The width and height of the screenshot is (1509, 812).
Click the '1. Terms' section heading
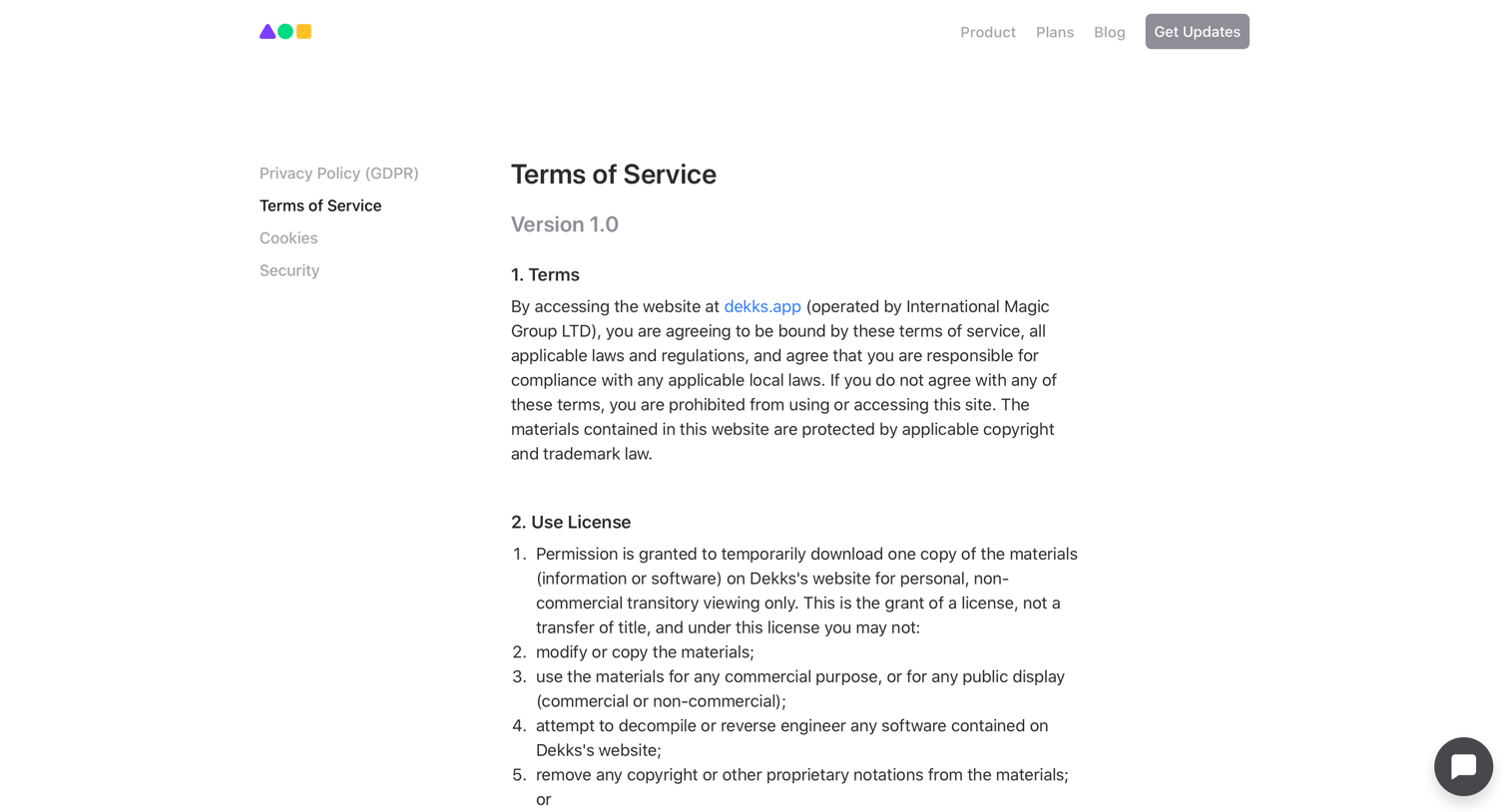click(x=545, y=274)
